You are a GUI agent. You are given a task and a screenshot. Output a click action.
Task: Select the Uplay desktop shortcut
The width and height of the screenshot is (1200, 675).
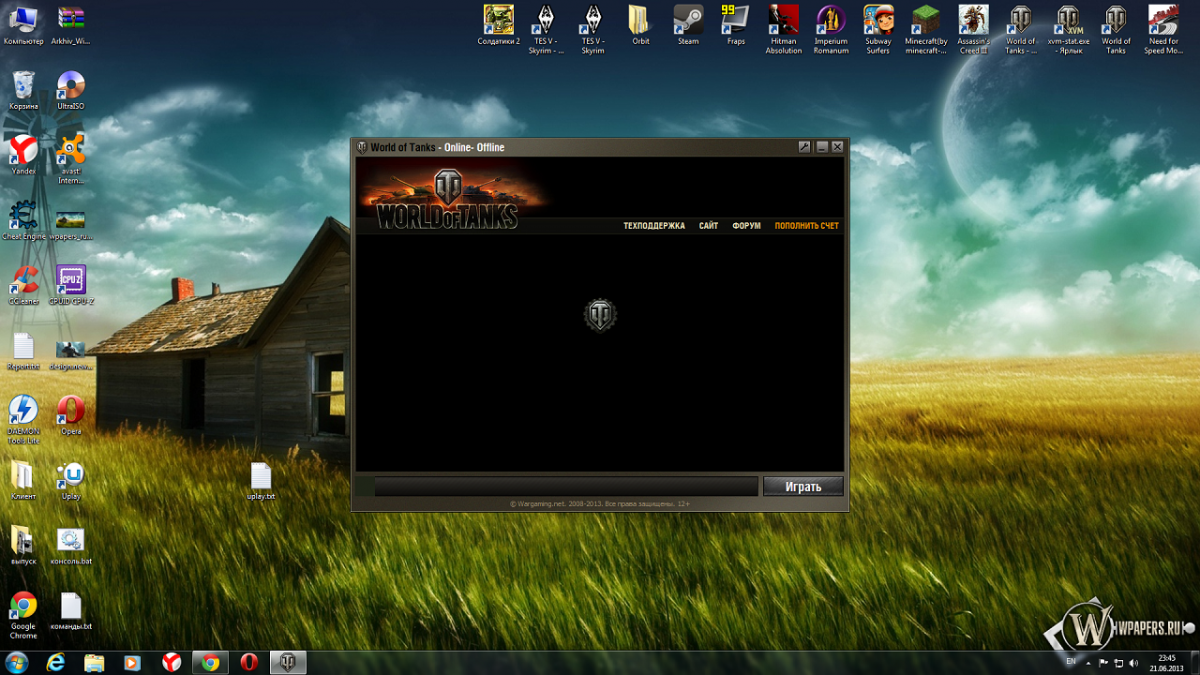coord(70,480)
